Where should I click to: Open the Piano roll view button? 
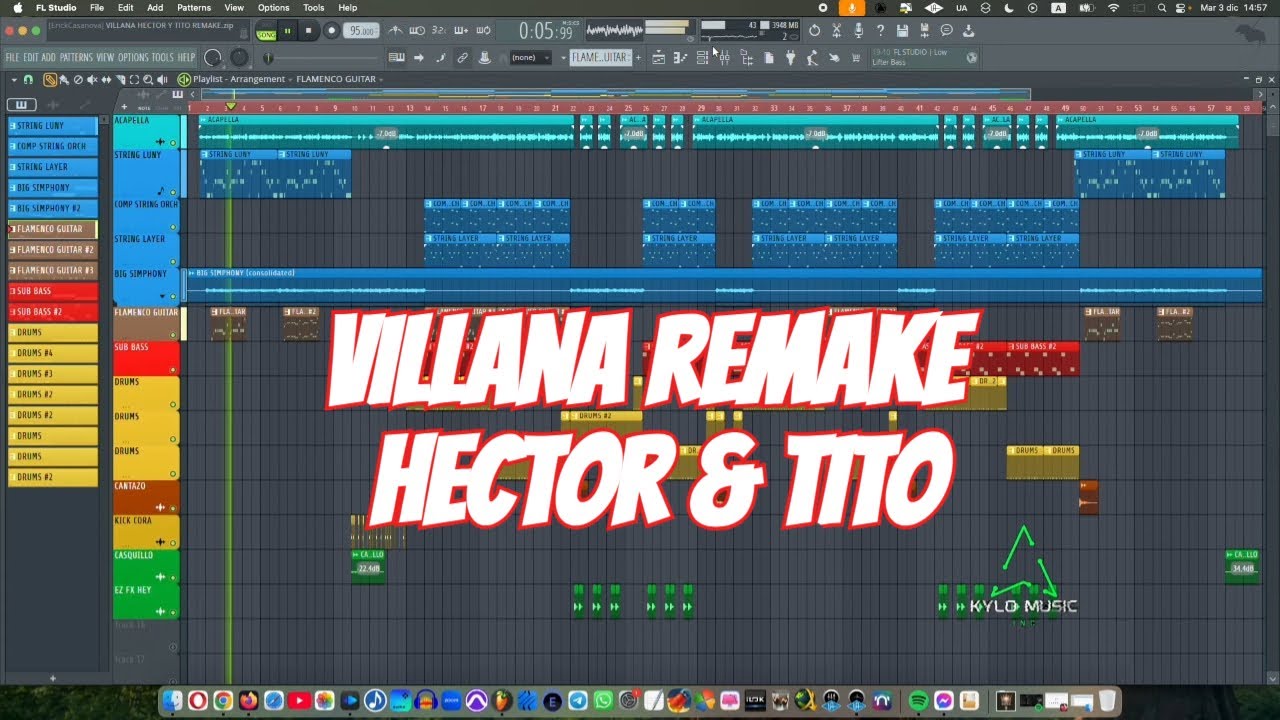[x=679, y=57]
